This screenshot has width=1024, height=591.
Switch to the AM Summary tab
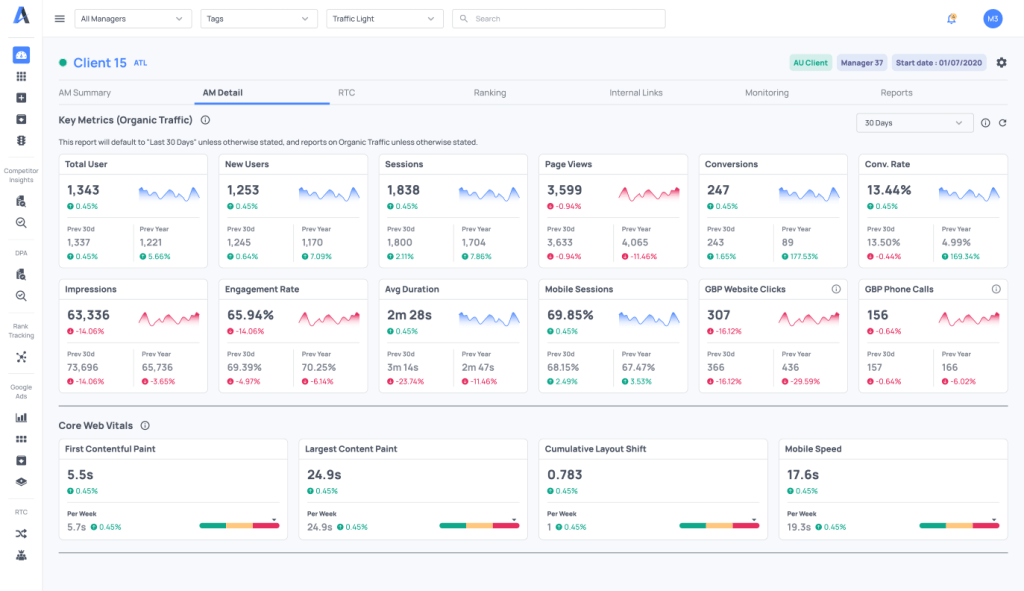(85, 93)
